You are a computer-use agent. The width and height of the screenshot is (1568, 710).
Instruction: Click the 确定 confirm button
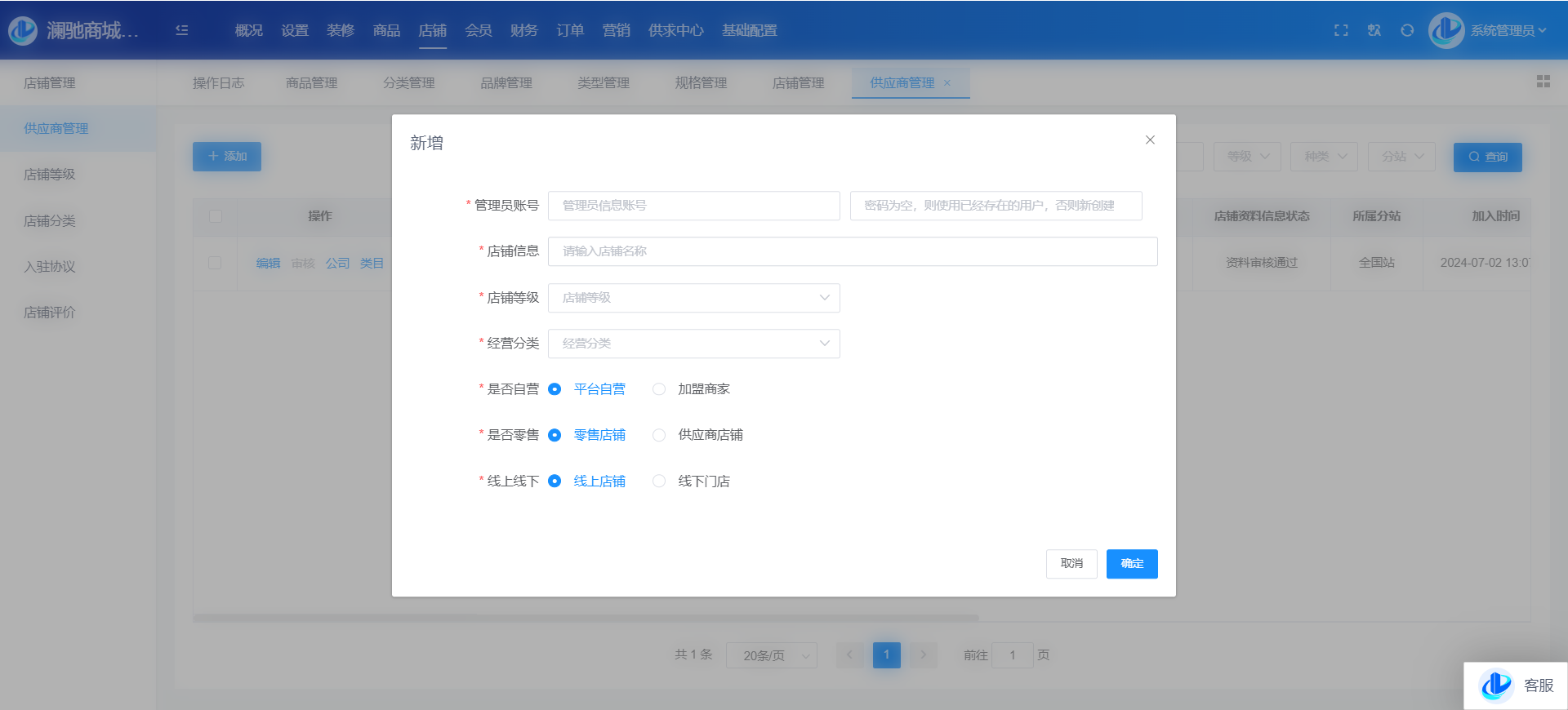coord(1131,564)
